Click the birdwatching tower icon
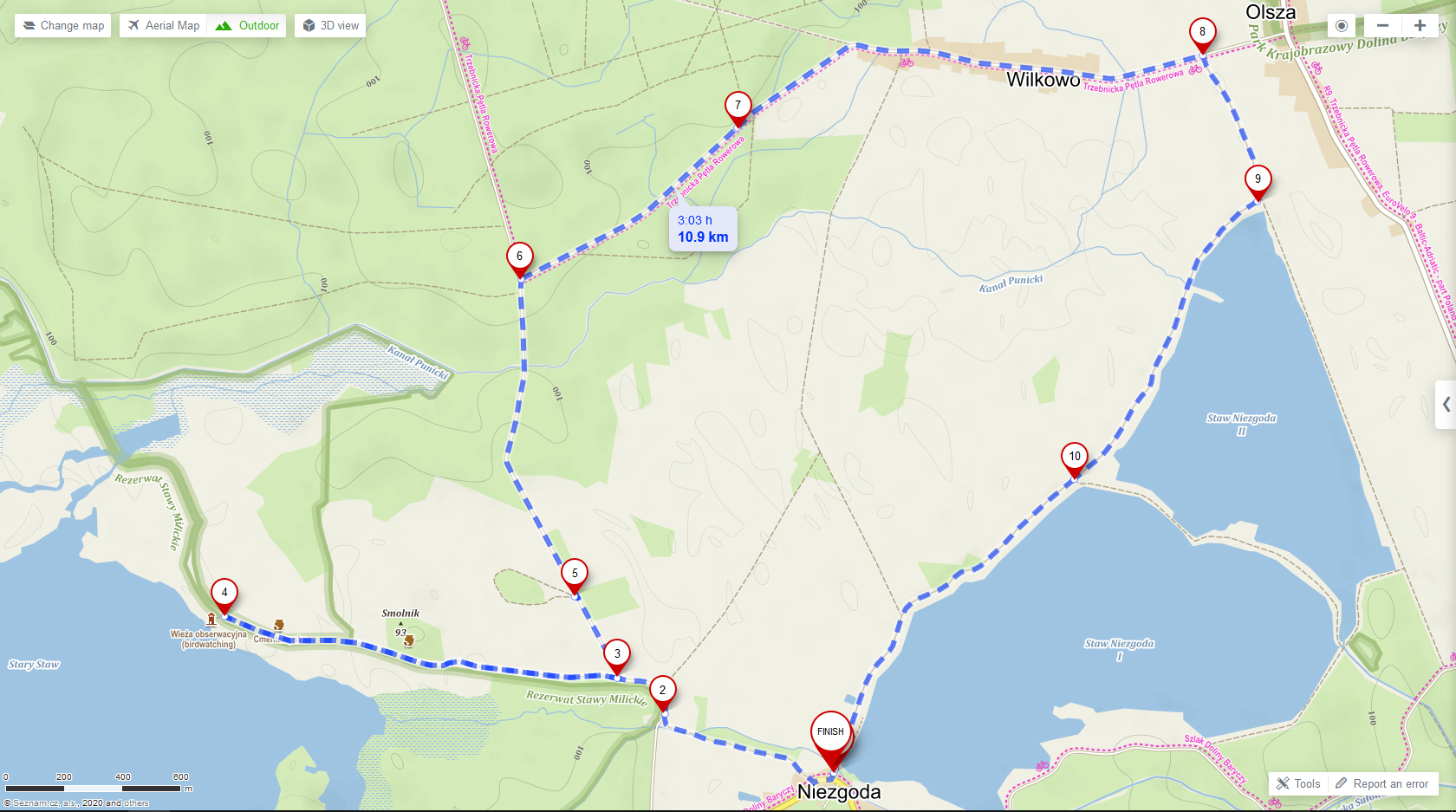 (x=211, y=619)
